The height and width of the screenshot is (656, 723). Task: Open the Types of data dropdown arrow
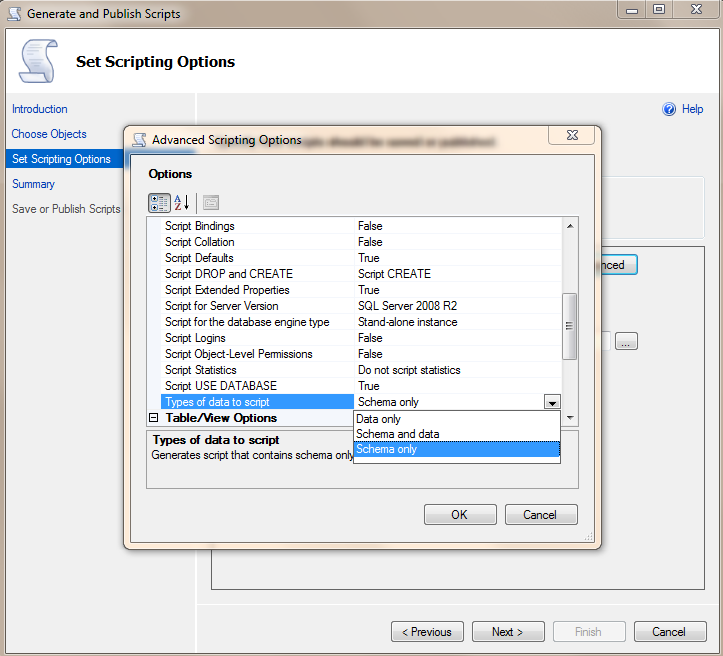pos(551,402)
